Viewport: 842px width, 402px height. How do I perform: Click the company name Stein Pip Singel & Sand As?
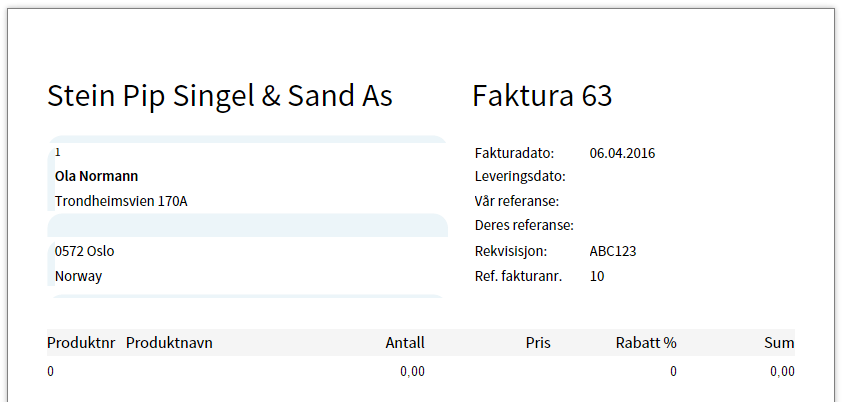coord(220,96)
